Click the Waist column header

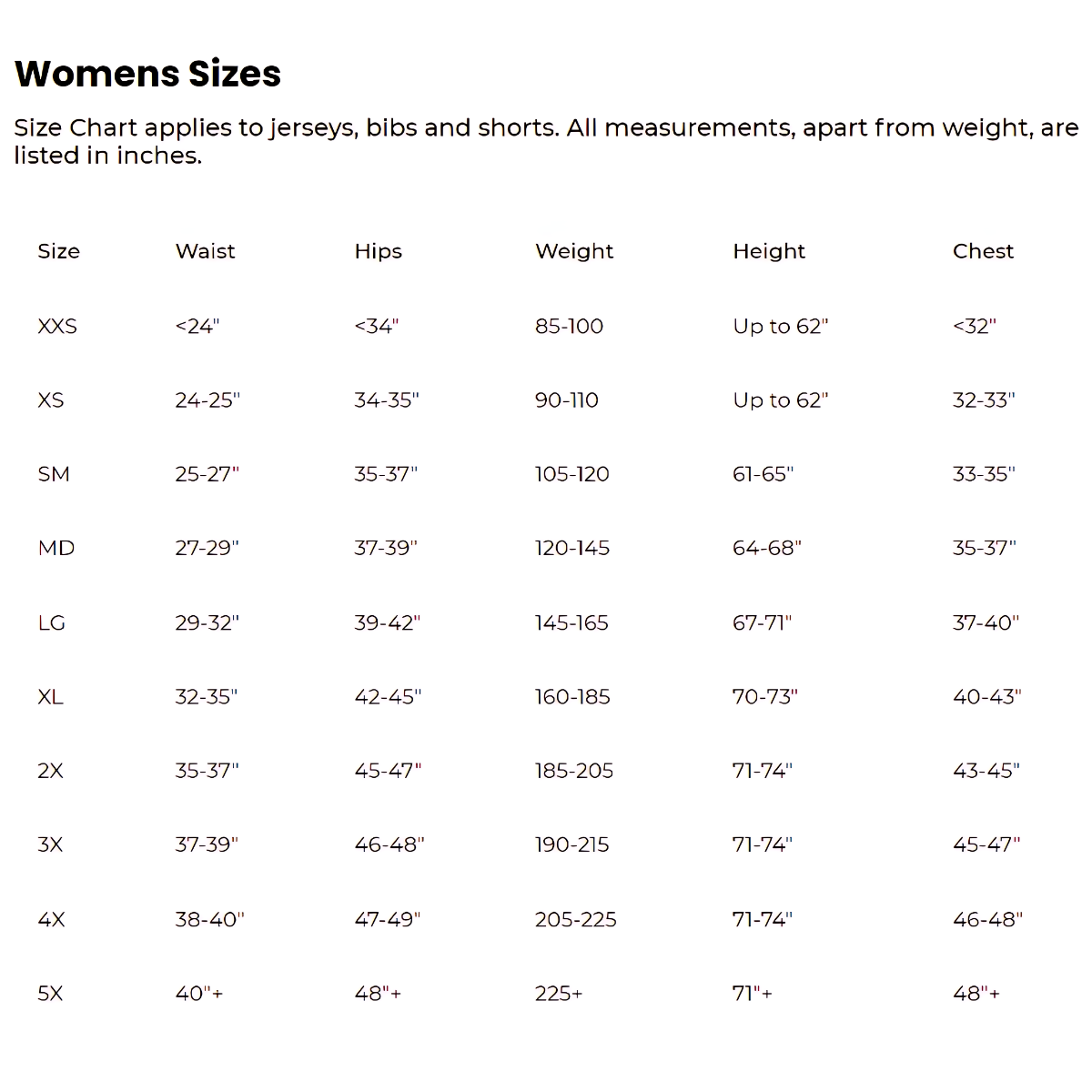pos(205,251)
